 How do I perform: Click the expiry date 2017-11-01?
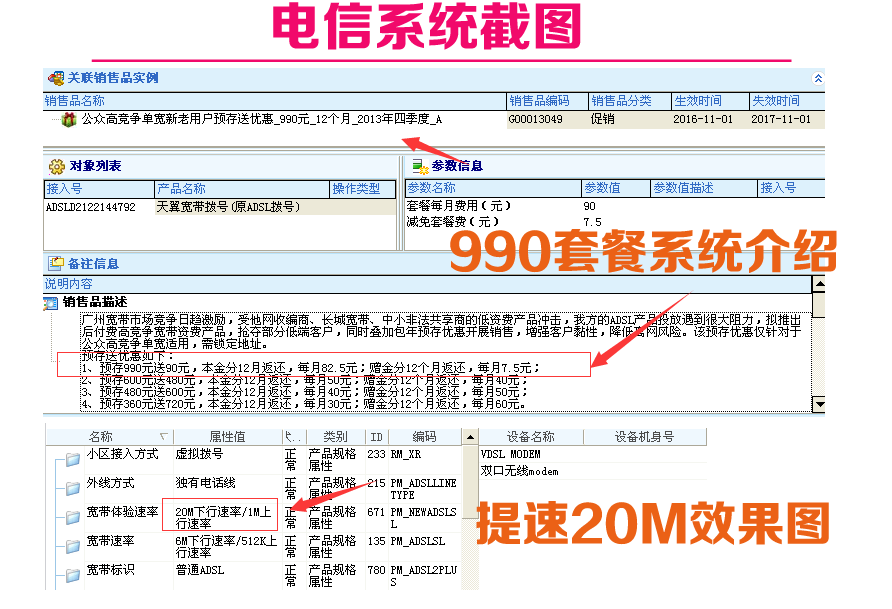pyautogui.click(x=781, y=119)
